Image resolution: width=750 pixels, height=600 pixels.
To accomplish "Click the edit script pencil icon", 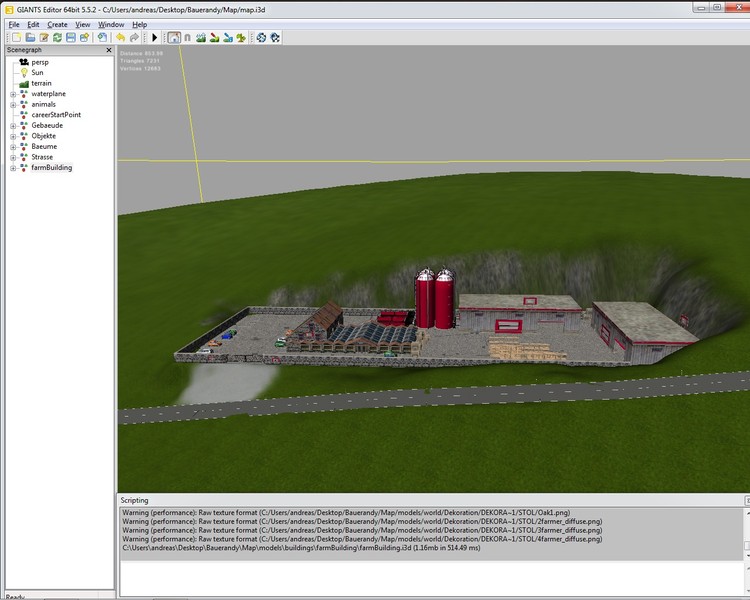I will (44, 37).
